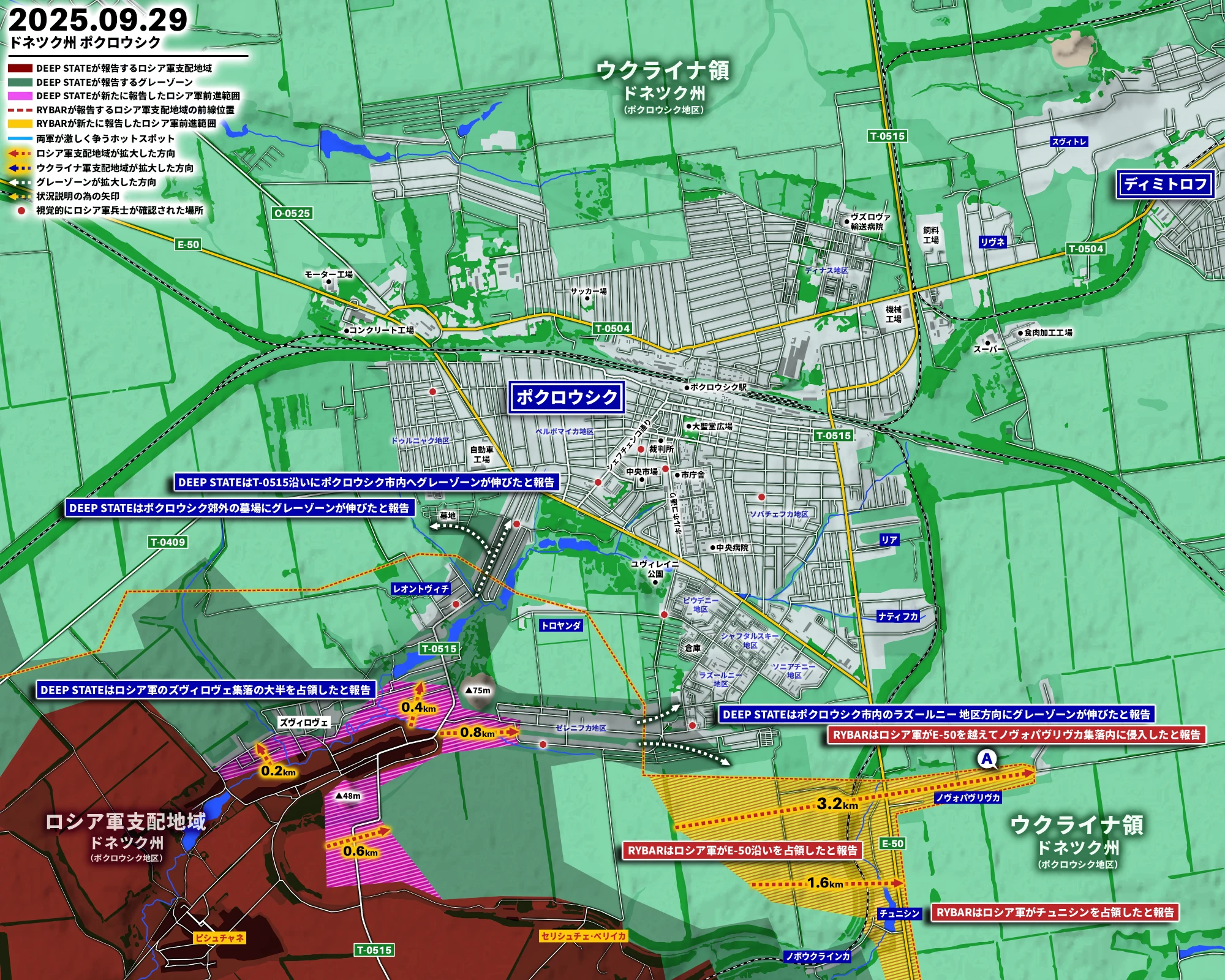Click the レオントヴィチ village label
Screen dimensions: 1225x980
pos(421,589)
